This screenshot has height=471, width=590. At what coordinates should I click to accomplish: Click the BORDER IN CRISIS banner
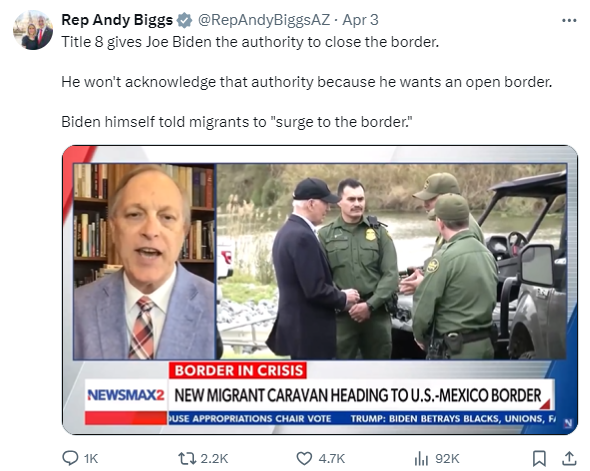click(x=238, y=370)
